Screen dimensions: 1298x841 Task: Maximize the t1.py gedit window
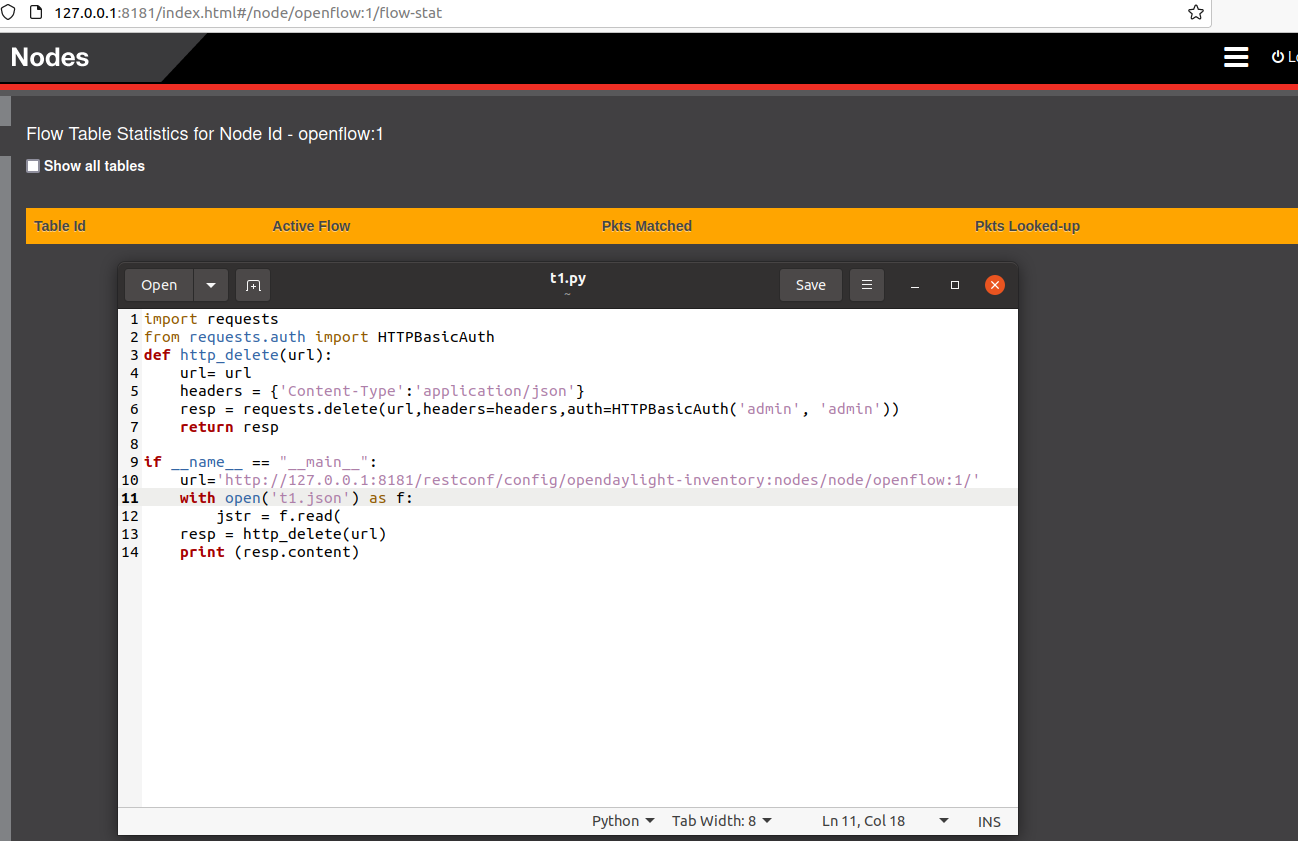[x=955, y=285]
